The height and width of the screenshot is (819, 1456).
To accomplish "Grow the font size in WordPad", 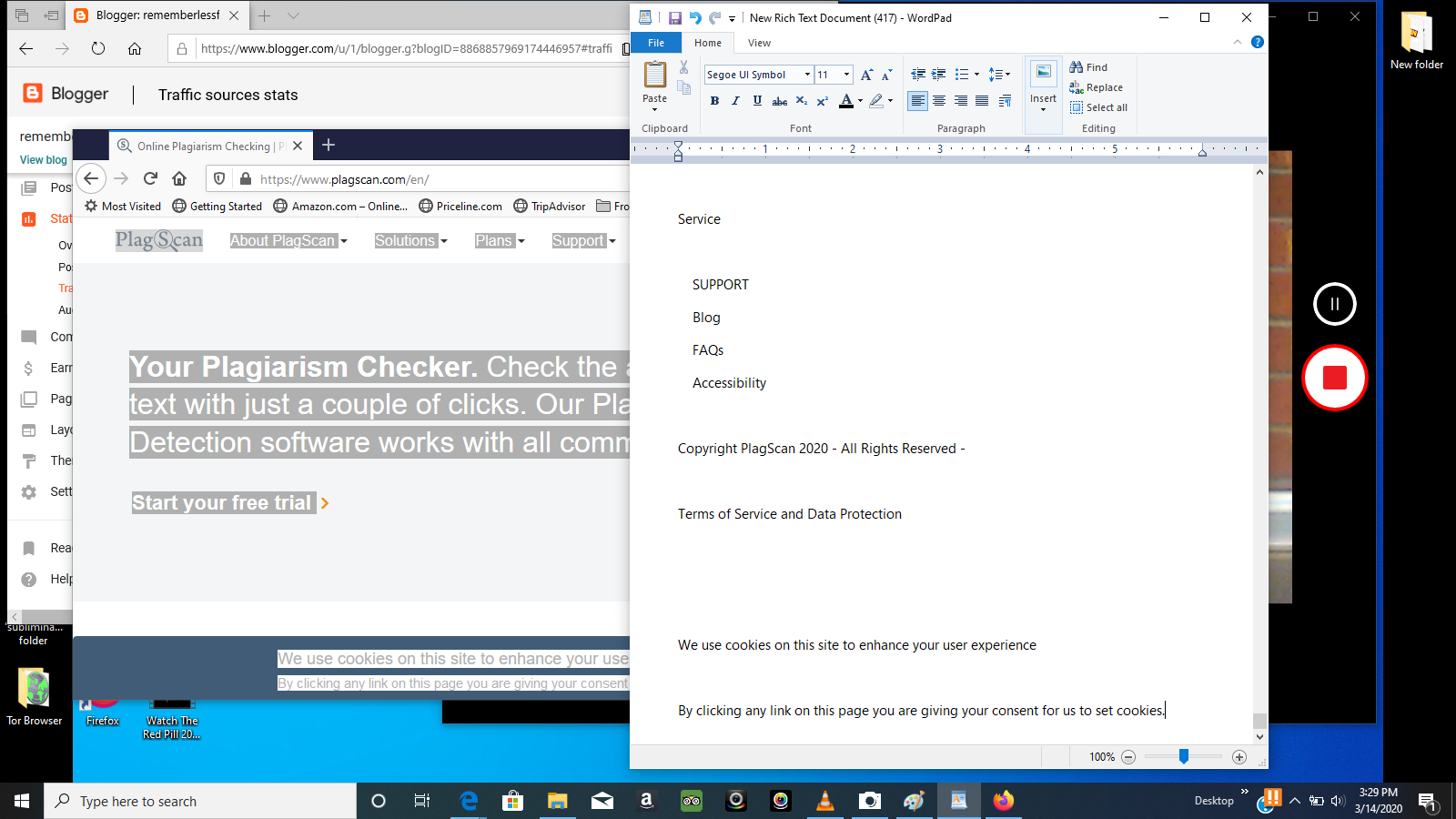I will pos(866,75).
